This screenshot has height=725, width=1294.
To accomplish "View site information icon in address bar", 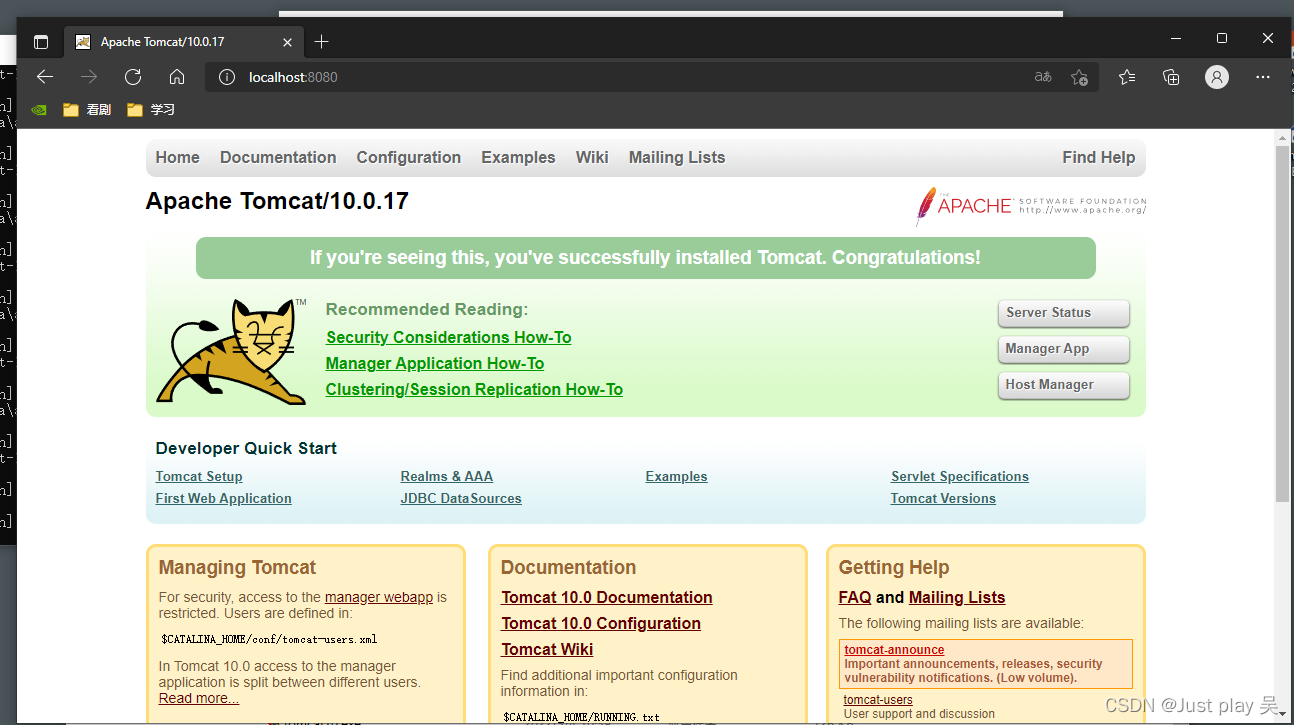I will (227, 77).
